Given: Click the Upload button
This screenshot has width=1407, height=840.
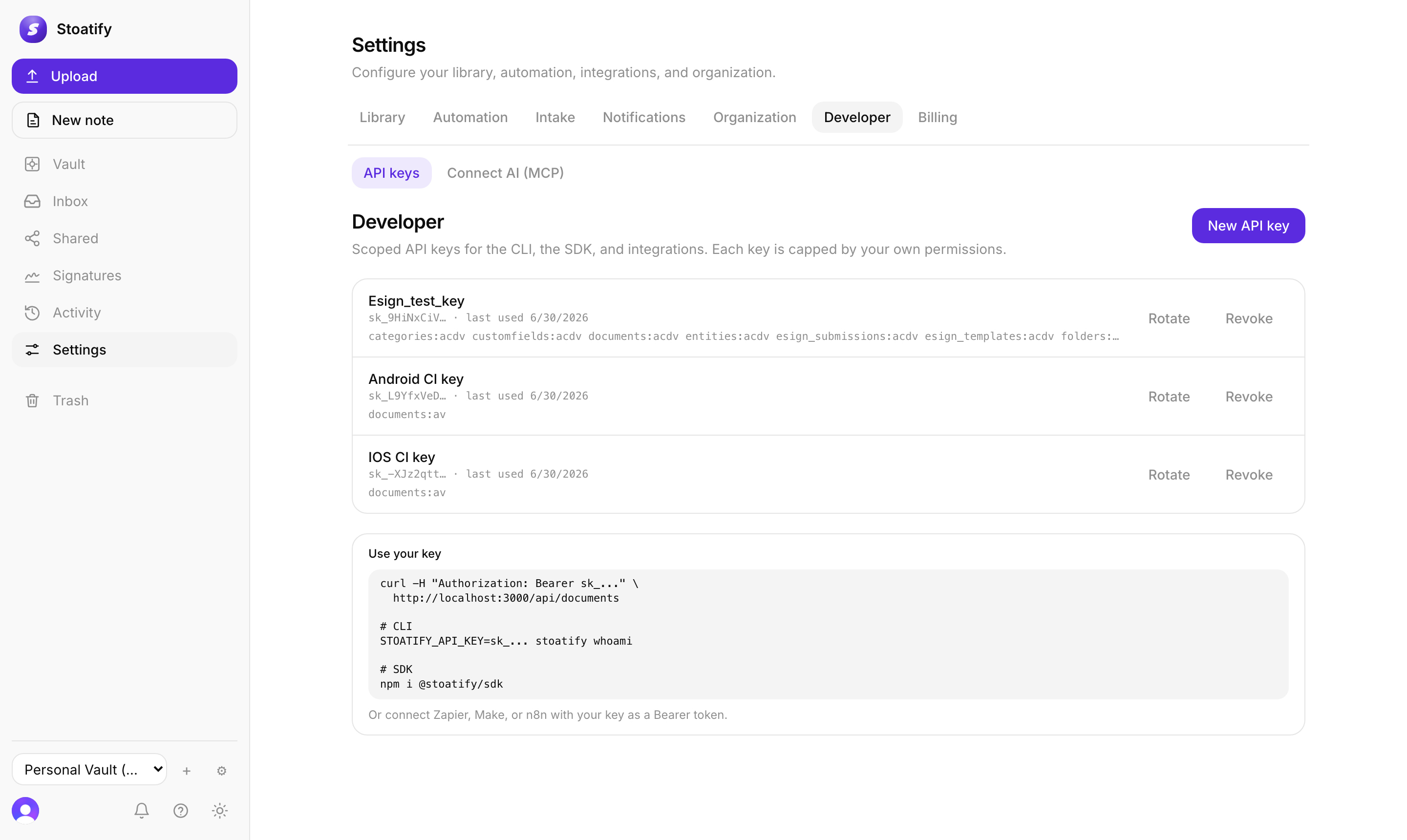Looking at the screenshot, I should pos(124,76).
